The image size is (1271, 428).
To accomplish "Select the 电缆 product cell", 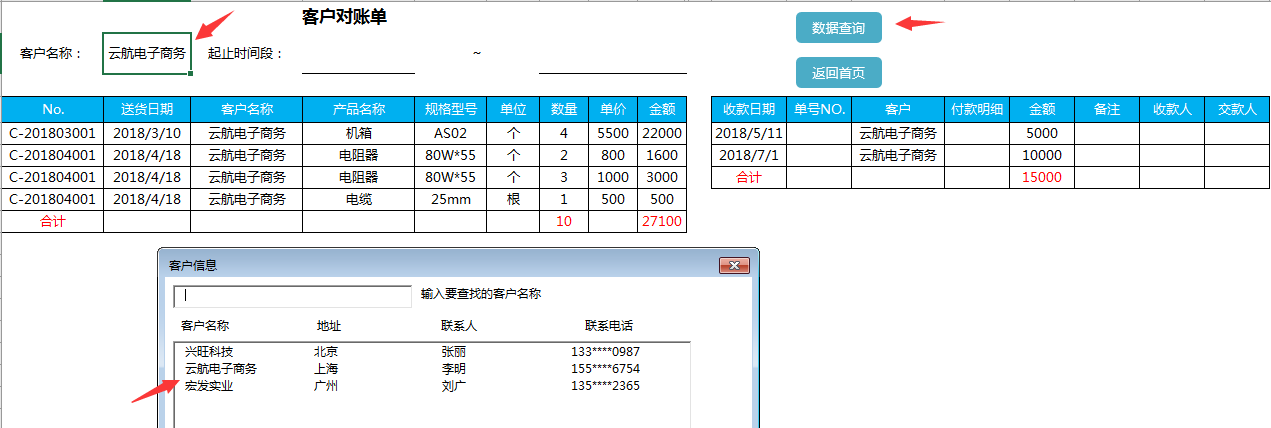I will click(x=358, y=199).
